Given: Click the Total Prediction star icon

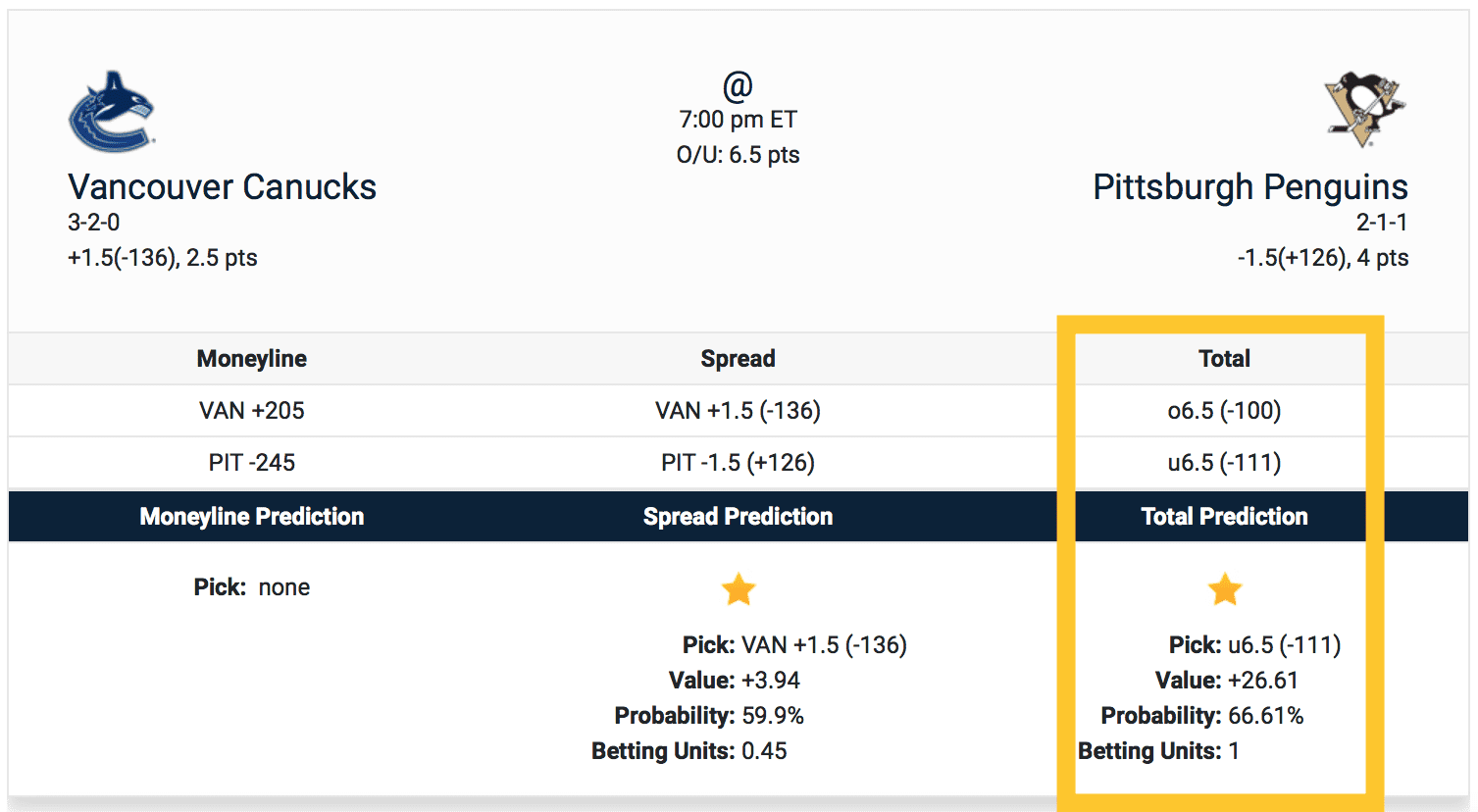Looking at the screenshot, I should (x=1225, y=589).
